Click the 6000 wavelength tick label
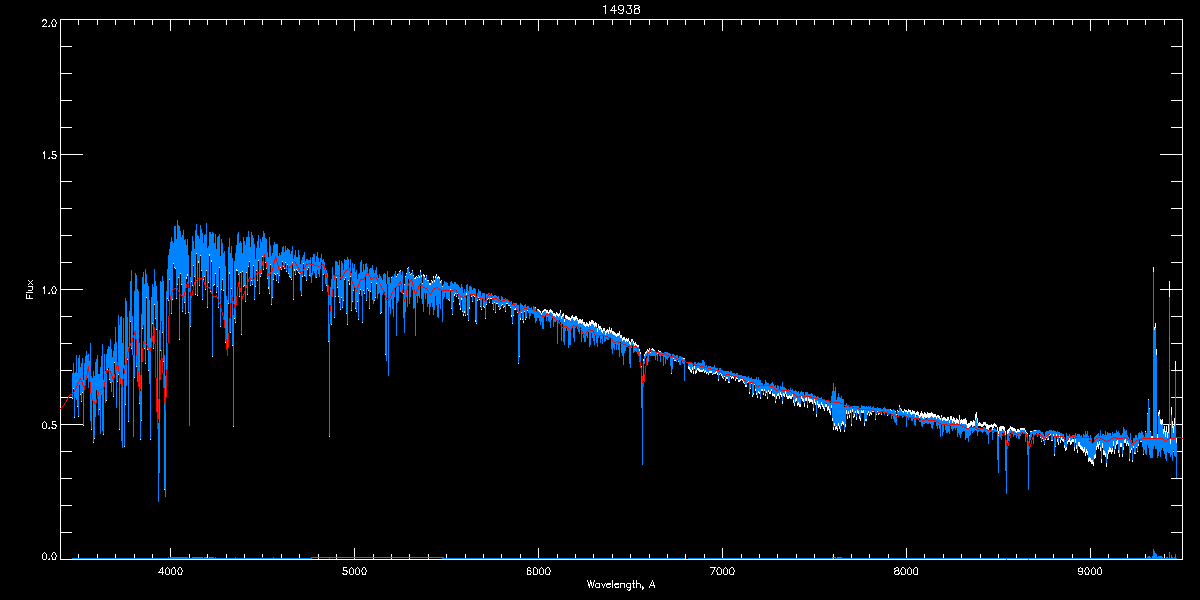 click(x=539, y=572)
